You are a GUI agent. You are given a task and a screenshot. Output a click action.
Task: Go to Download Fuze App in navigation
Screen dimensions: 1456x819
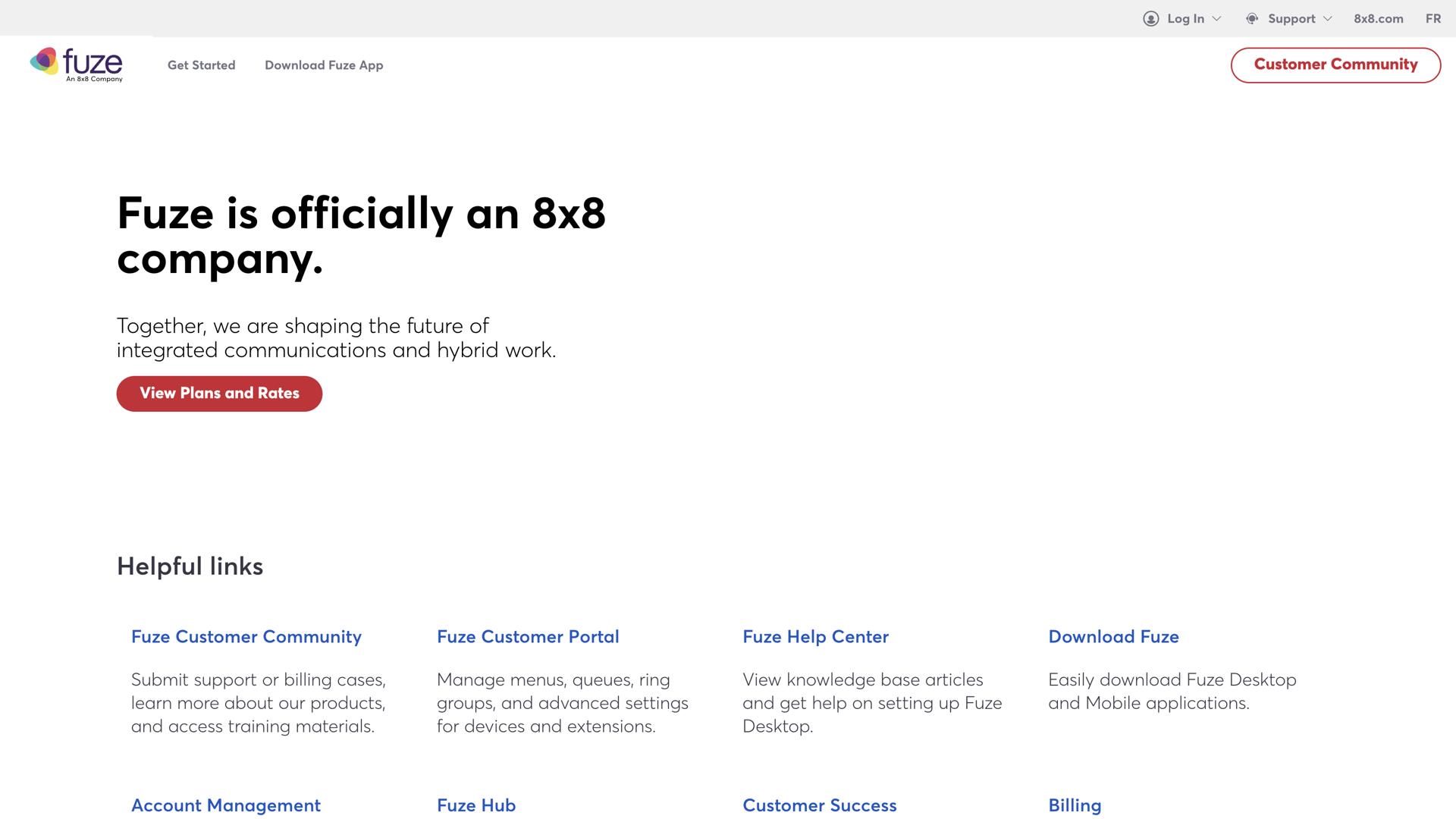pyautogui.click(x=324, y=65)
